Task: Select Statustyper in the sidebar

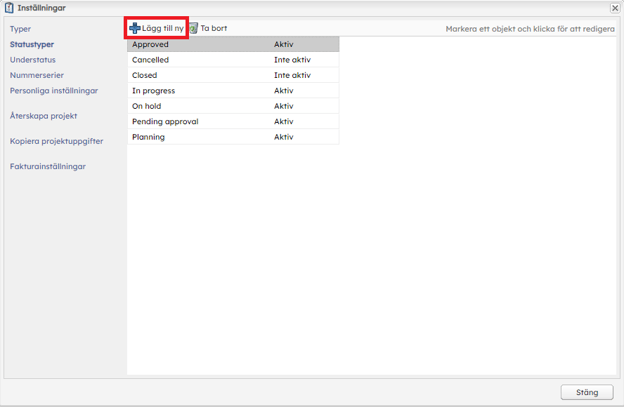Action: [32, 45]
